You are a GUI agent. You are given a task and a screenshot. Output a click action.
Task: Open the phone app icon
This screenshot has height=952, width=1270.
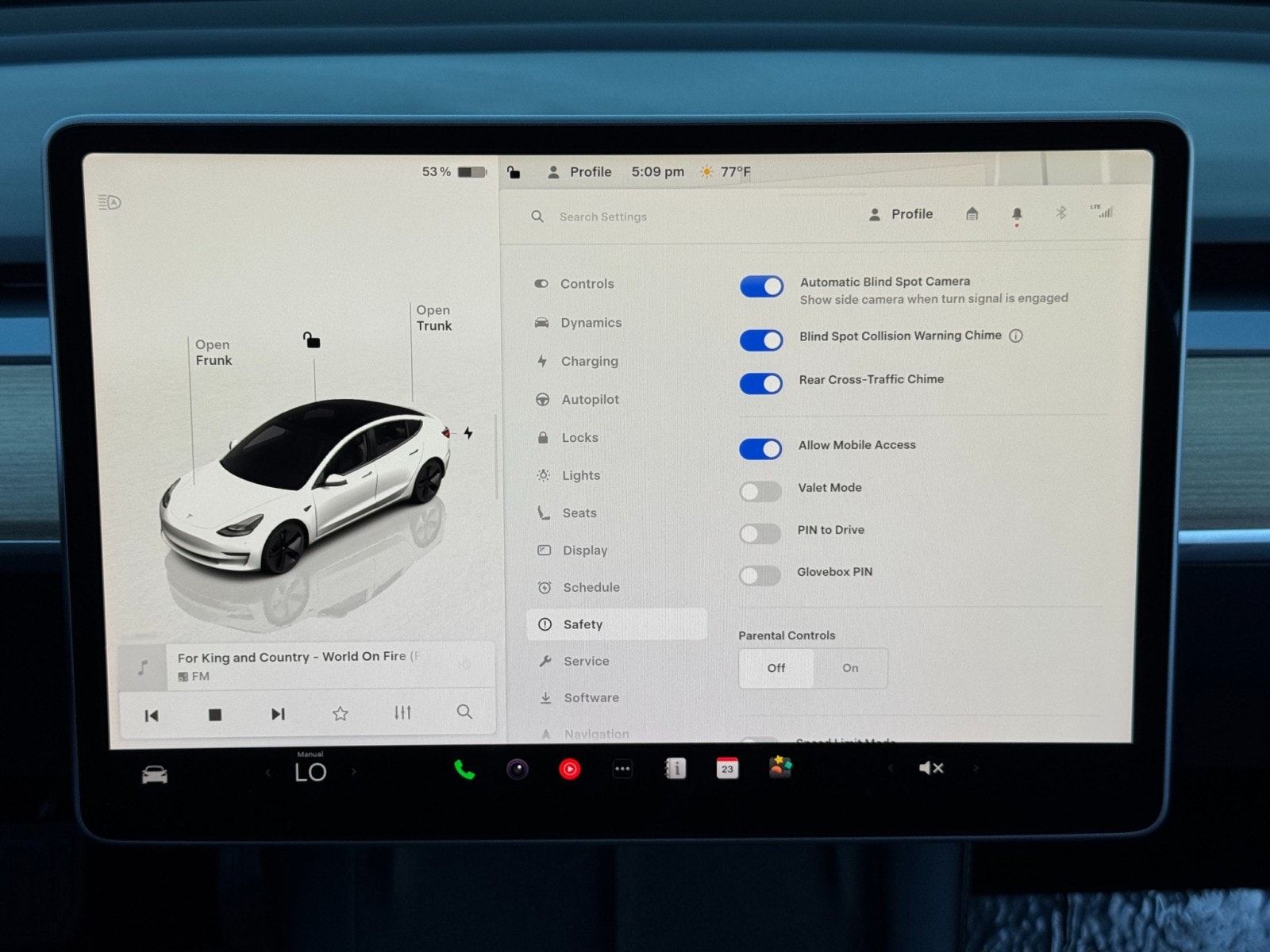point(464,770)
